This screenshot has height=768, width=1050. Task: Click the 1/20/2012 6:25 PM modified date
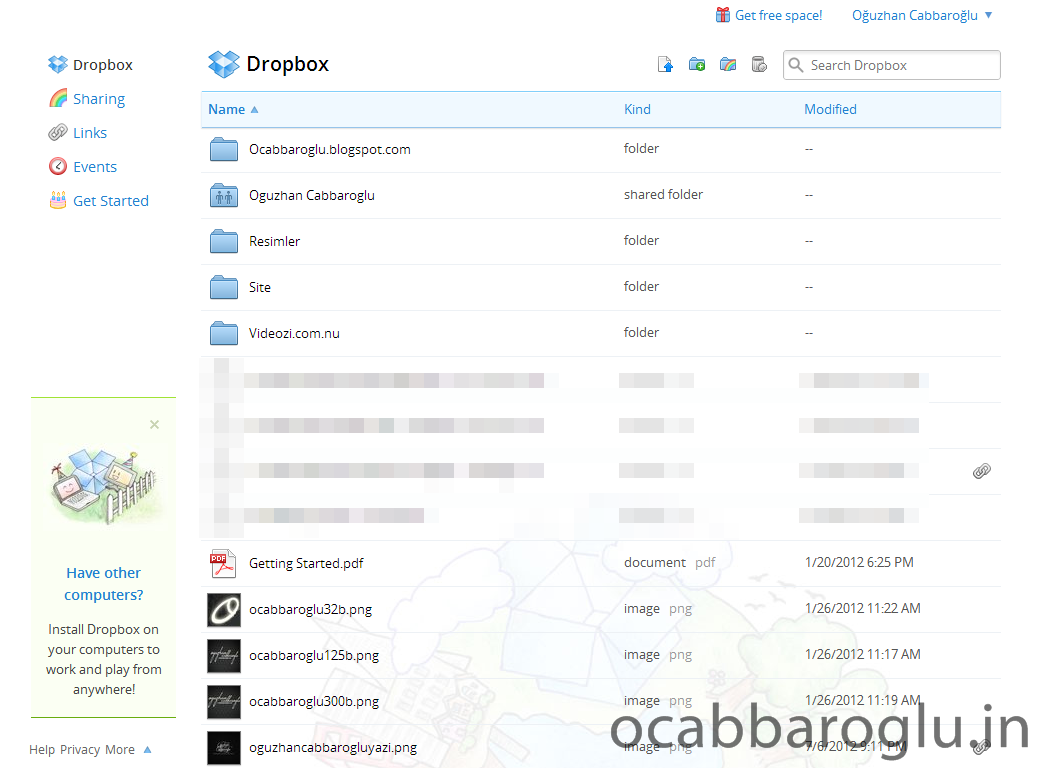coord(859,562)
